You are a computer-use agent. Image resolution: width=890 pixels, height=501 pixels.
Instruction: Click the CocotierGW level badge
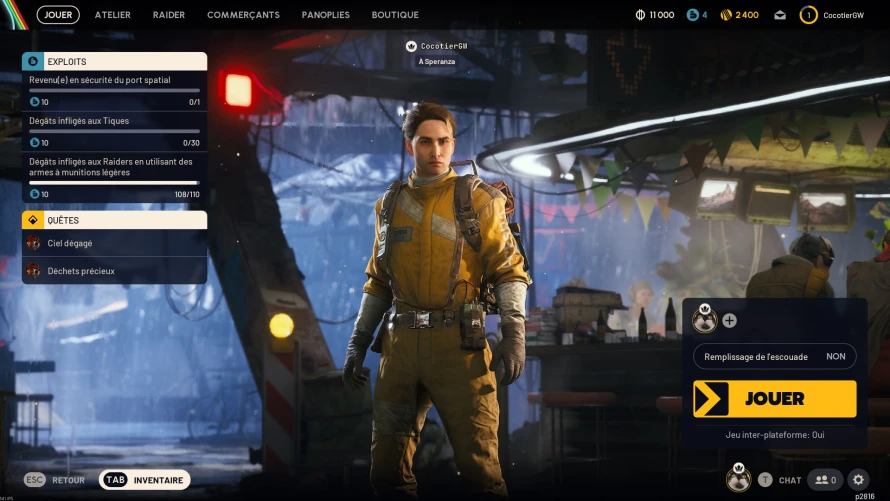pos(808,15)
